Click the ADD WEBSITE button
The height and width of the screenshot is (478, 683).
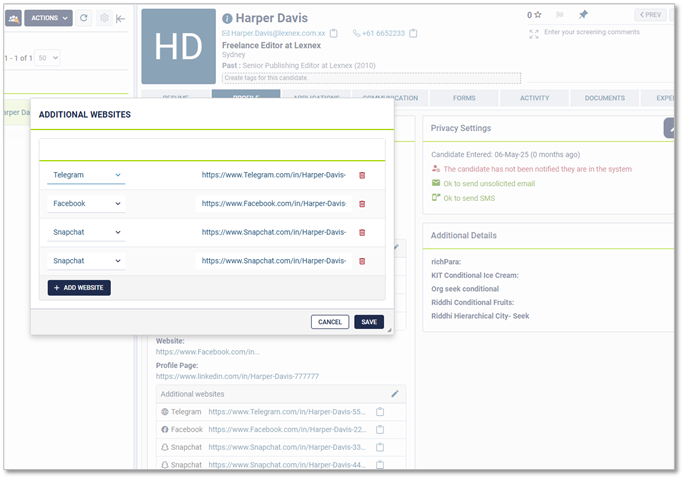pyautogui.click(x=79, y=288)
